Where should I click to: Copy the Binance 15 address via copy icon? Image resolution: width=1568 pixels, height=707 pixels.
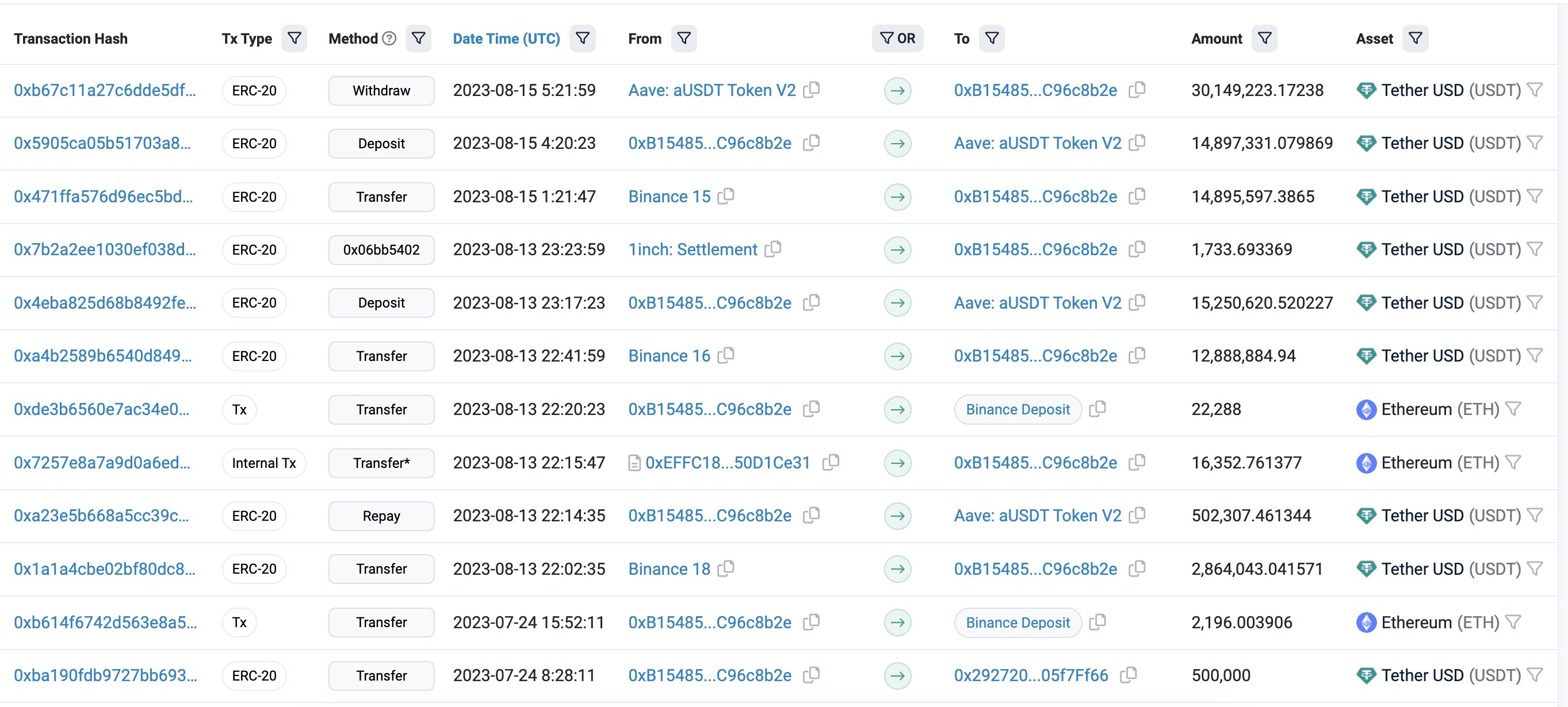click(x=727, y=197)
